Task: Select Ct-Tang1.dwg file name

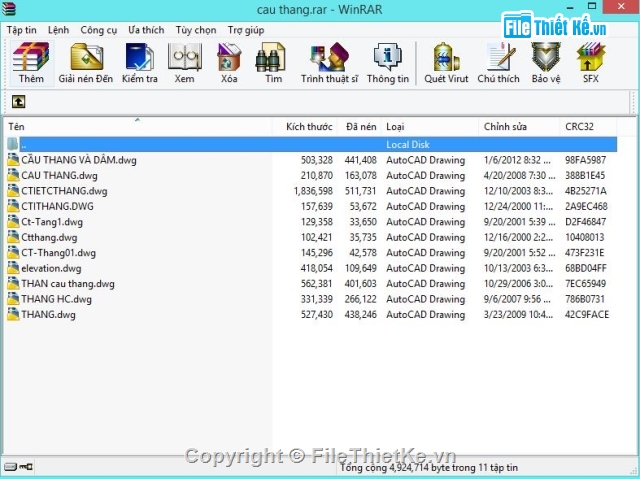Action: pyautogui.click(x=52, y=222)
